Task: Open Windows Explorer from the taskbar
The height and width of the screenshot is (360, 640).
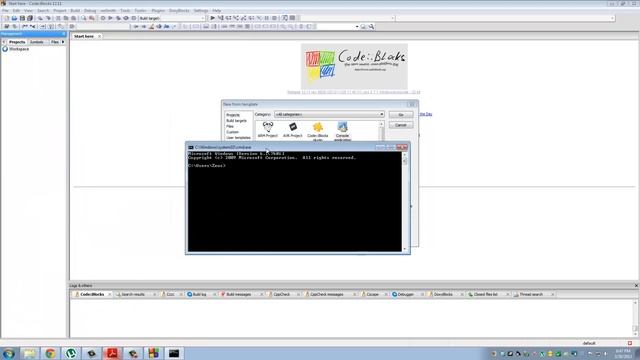Action: pyautogui.click(x=29, y=353)
